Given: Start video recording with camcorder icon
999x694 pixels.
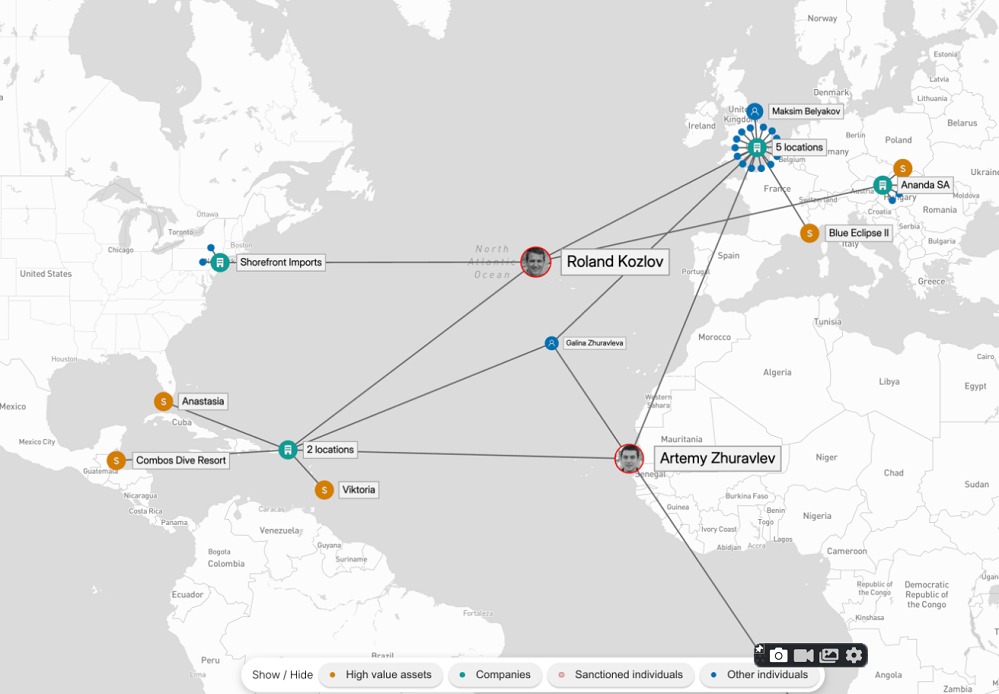Looking at the screenshot, I should (803, 655).
